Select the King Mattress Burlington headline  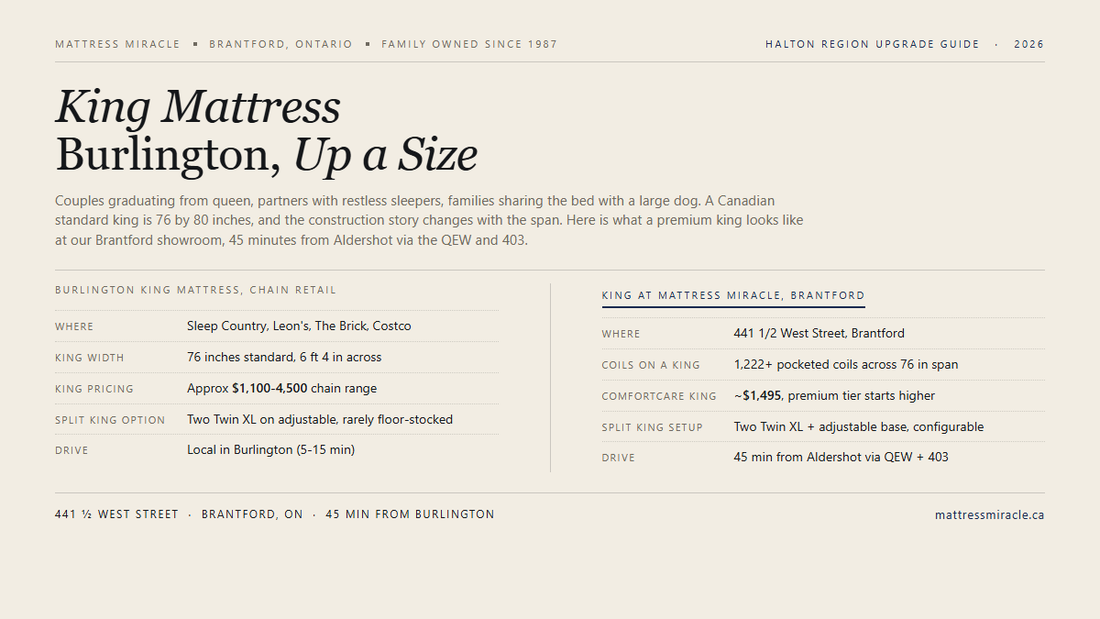(x=267, y=131)
